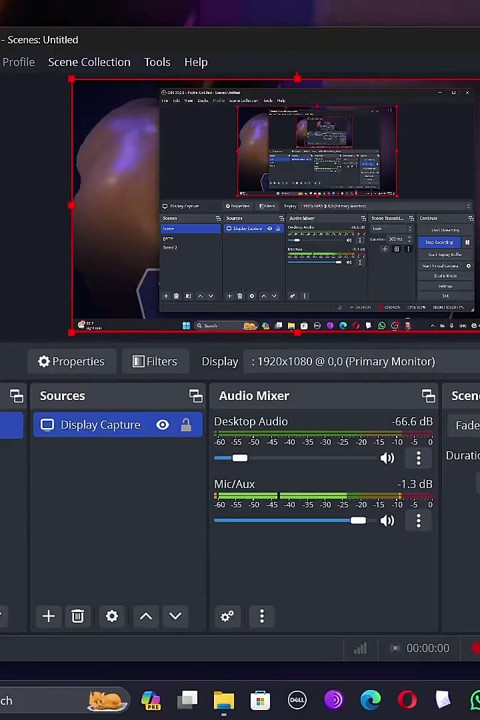Open Task View on the taskbar
480x720 pixels.
187,700
